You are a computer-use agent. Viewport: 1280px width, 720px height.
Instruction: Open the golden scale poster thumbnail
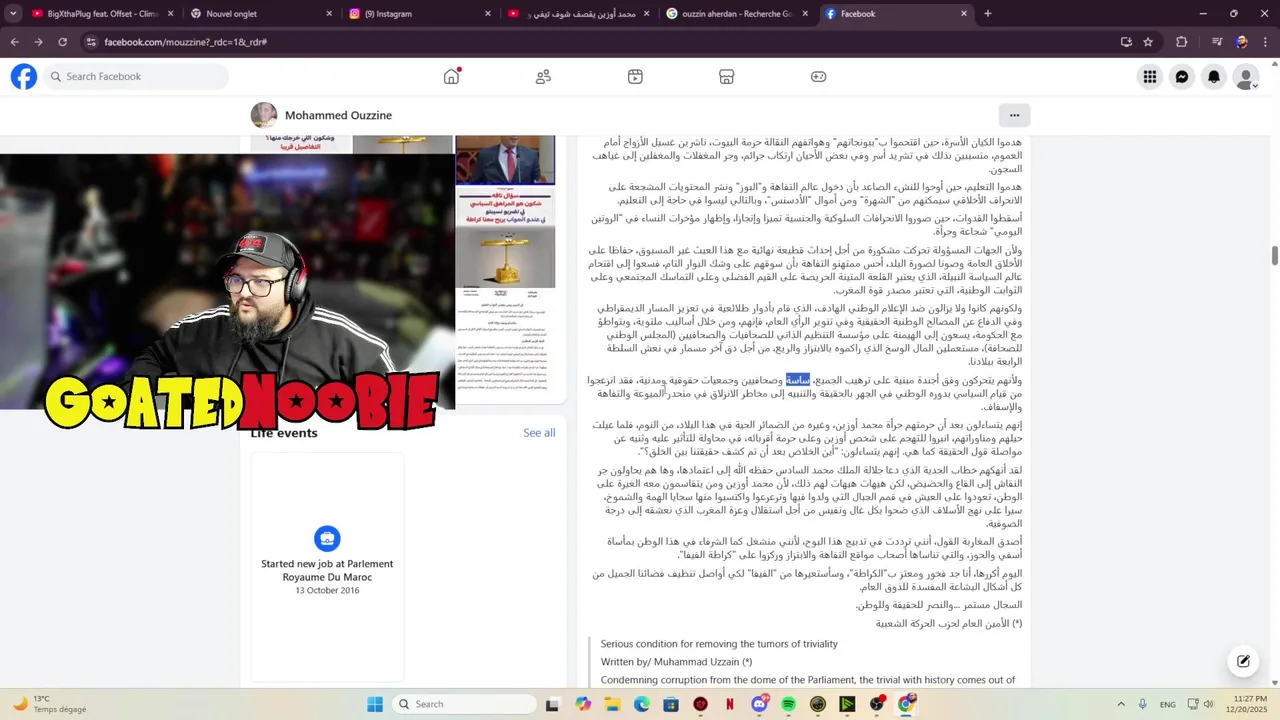[x=505, y=238]
